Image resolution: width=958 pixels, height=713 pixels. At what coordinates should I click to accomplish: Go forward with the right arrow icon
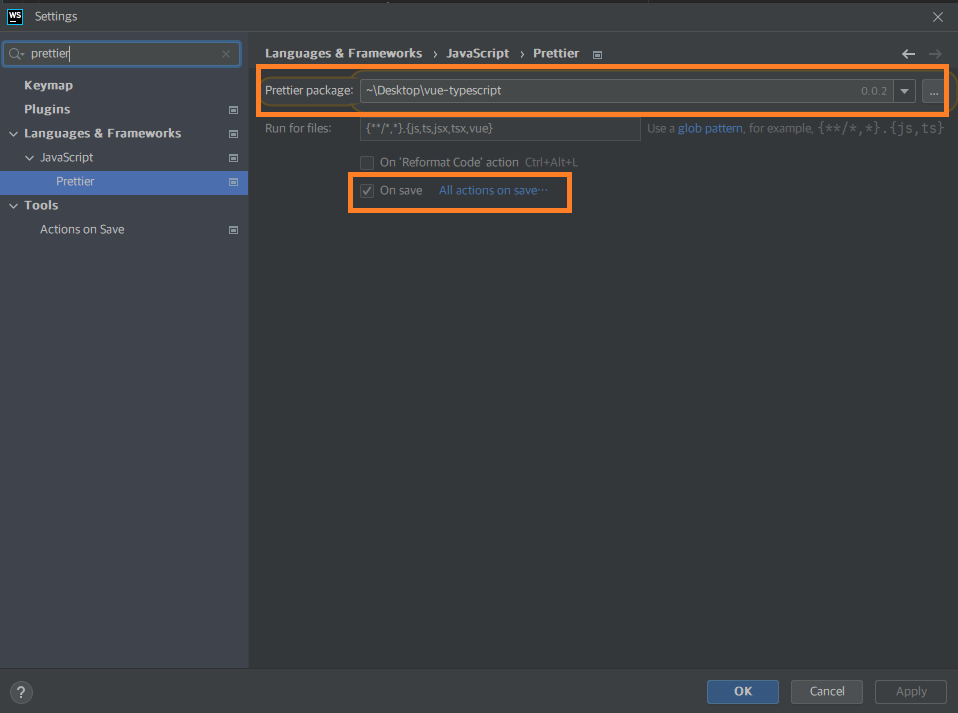tap(935, 54)
